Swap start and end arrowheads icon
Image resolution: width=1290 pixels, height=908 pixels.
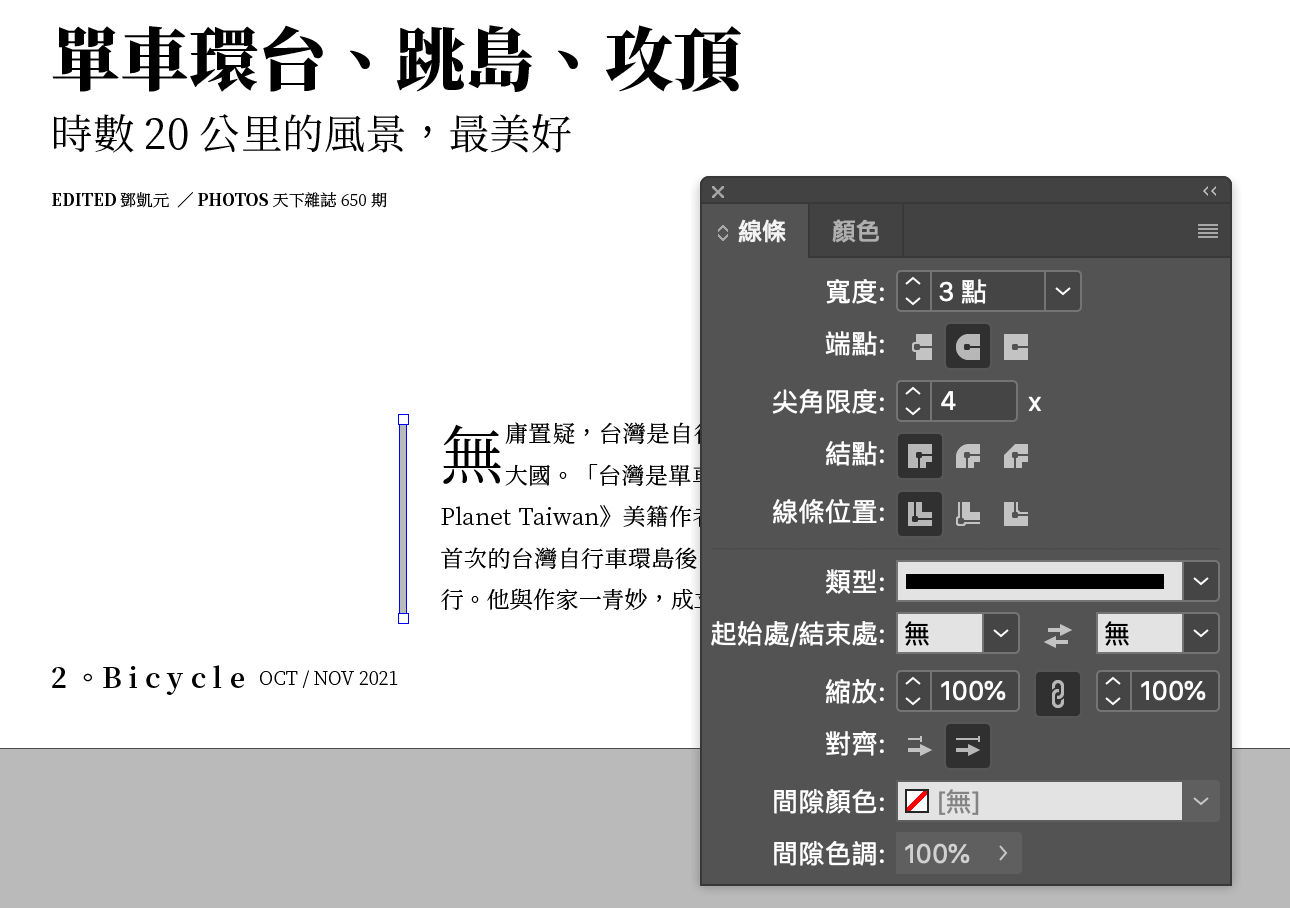(1058, 634)
